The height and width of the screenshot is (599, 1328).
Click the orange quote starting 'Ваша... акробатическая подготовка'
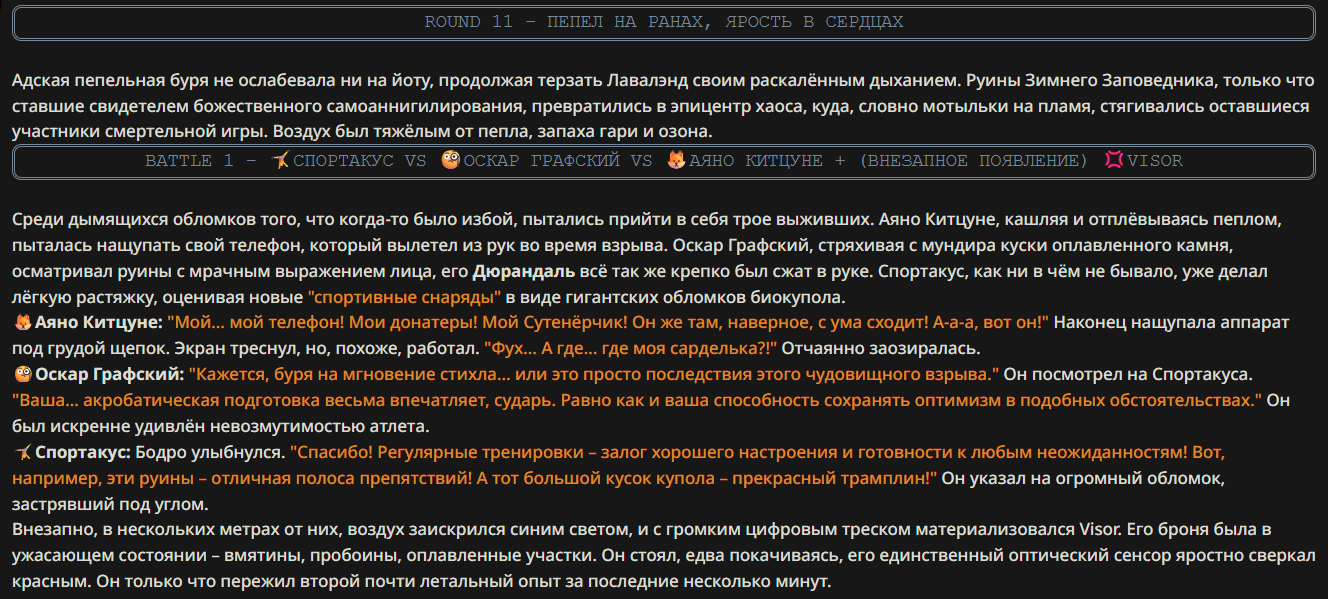point(638,401)
